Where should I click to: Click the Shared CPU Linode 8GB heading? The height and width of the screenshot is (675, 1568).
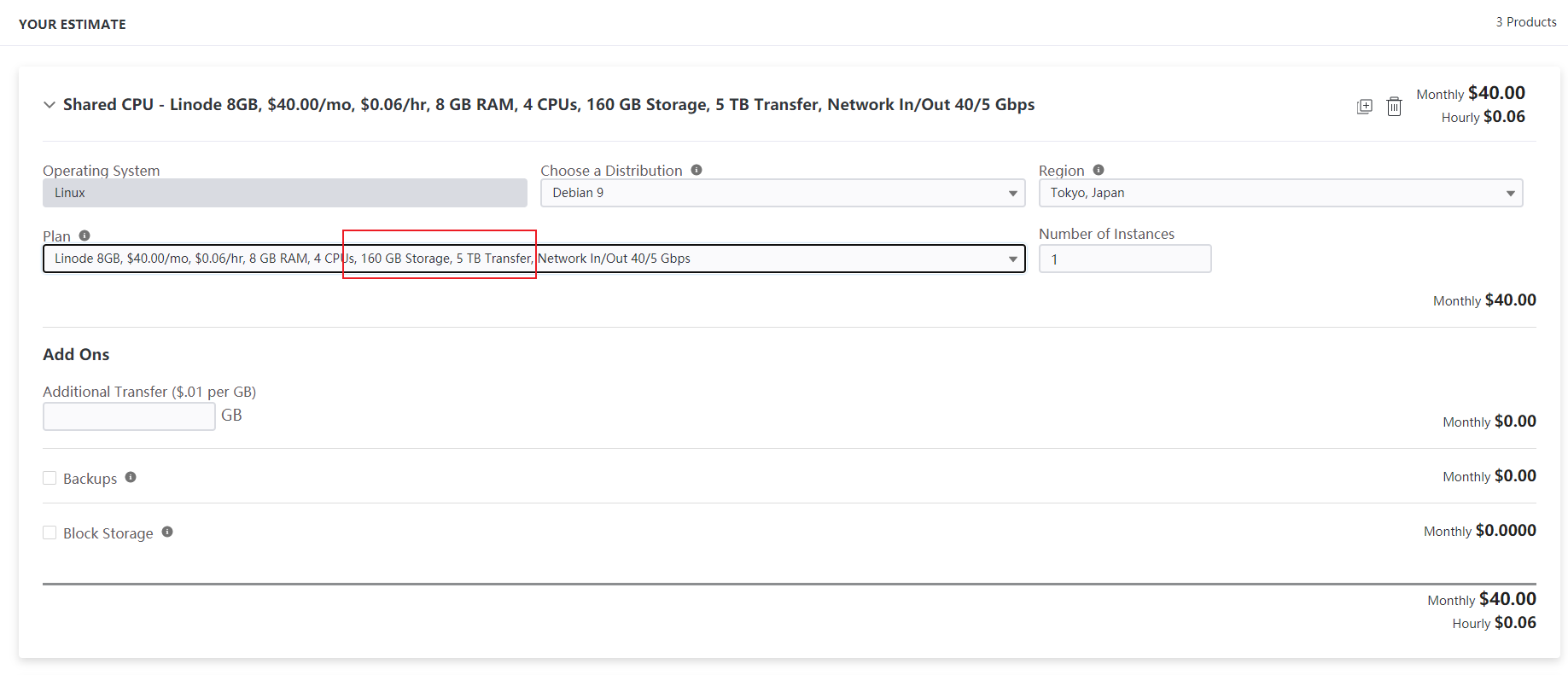click(x=548, y=105)
